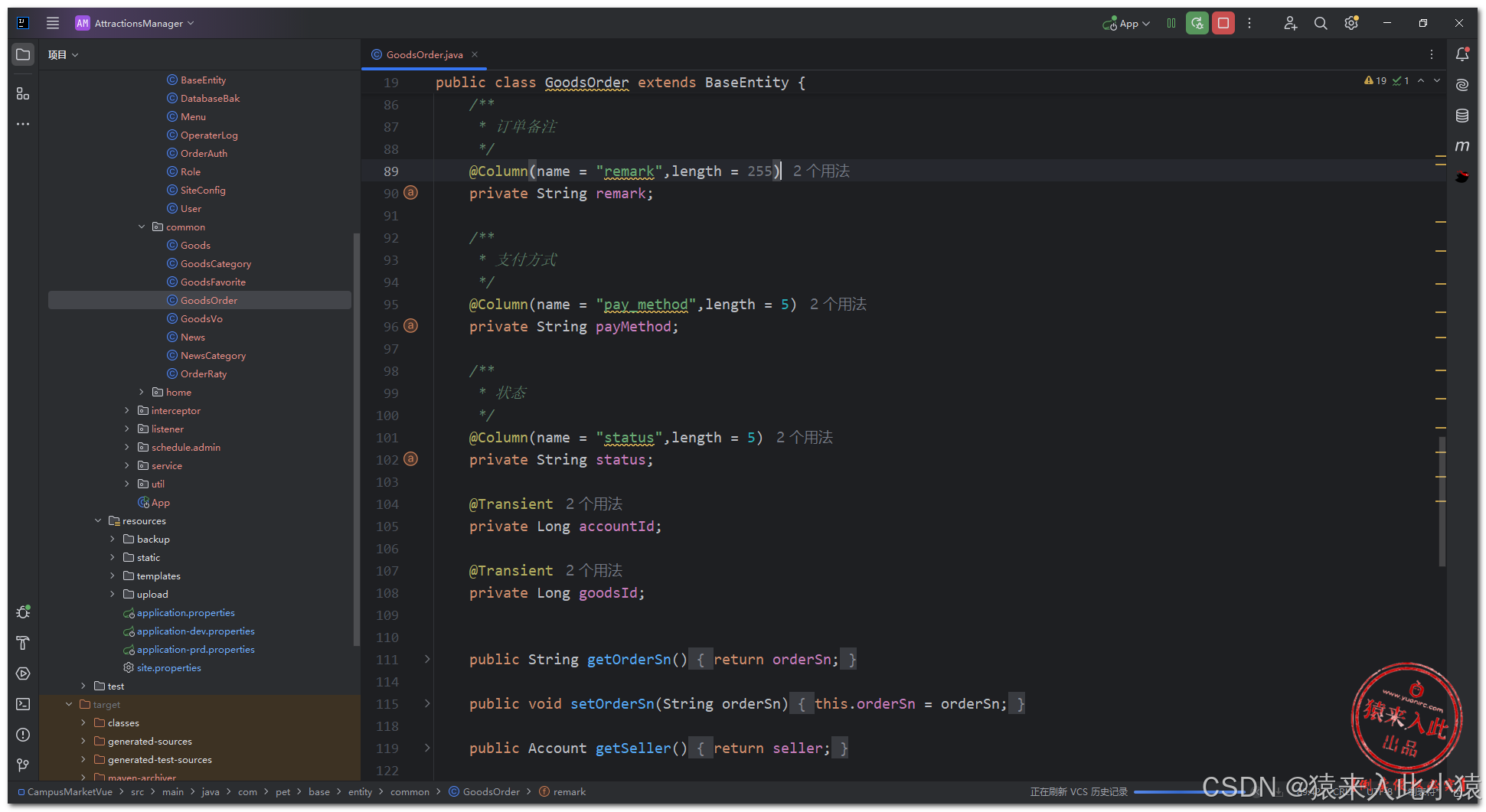Open the Notifications bell

[1462, 54]
